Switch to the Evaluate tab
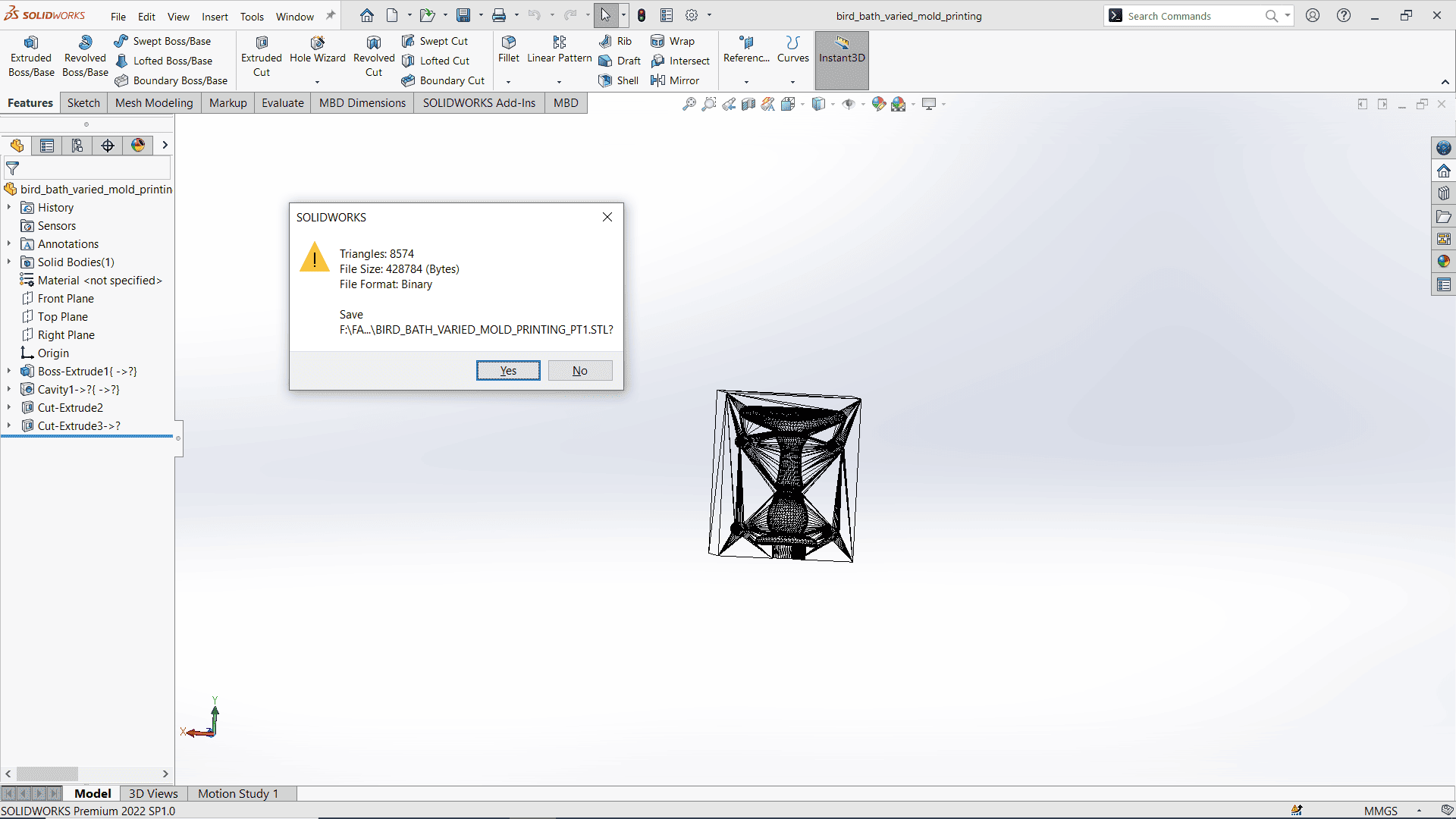Image resolution: width=1456 pixels, height=819 pixels. [283, 103]
